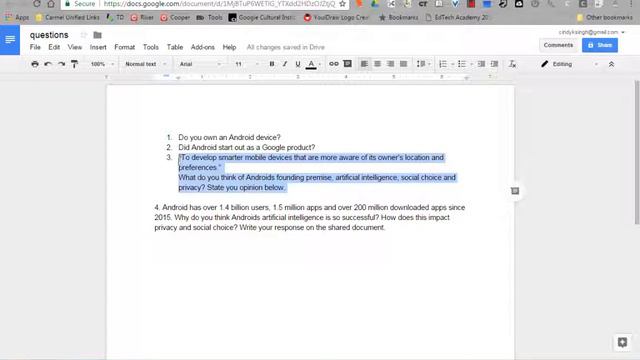Open the Format menu

pos(124,47)
